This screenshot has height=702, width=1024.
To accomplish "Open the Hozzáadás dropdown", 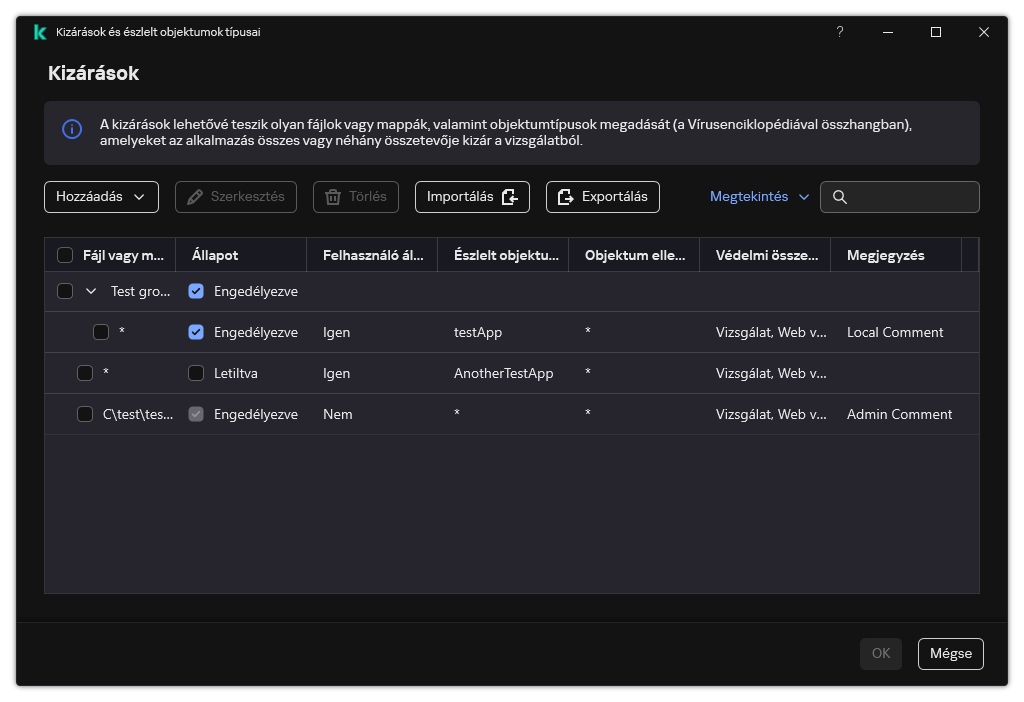I will 101,197.
